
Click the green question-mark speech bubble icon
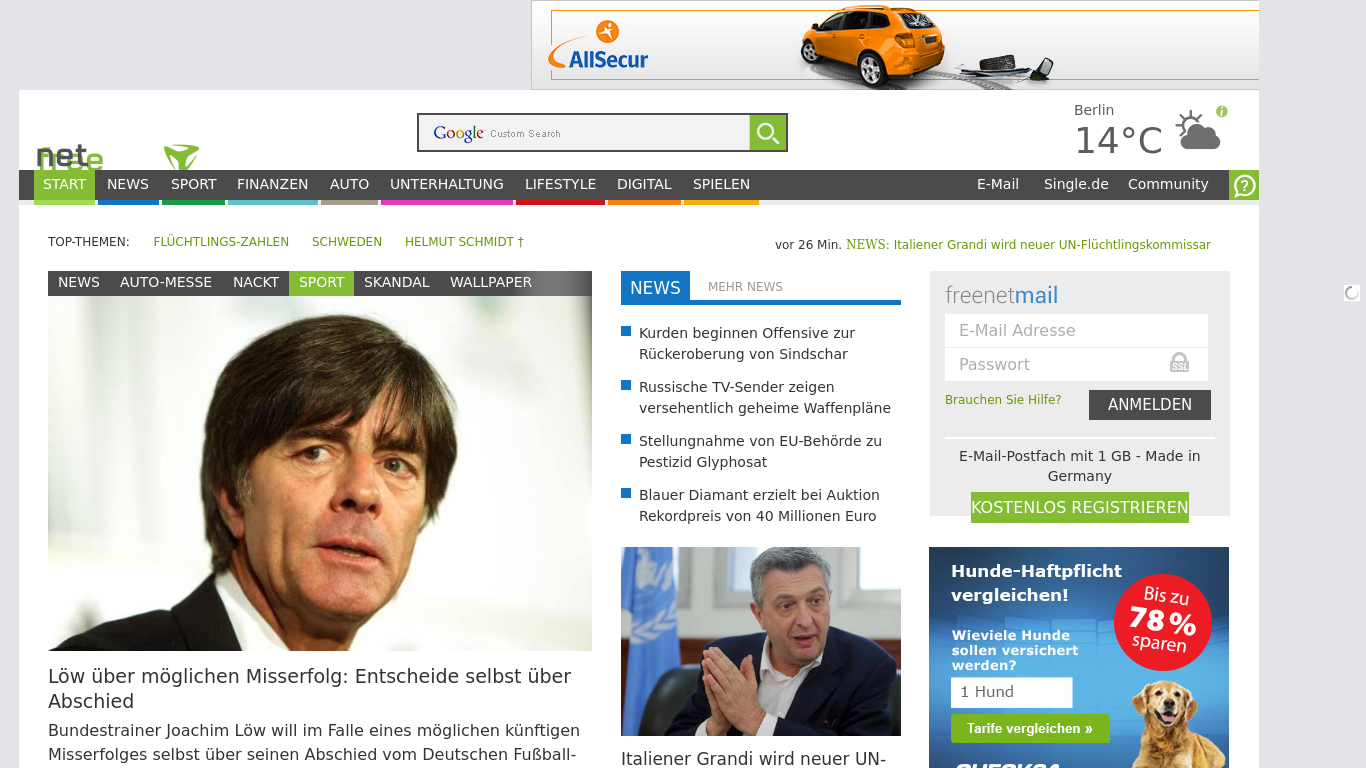tap(1244, 185)
